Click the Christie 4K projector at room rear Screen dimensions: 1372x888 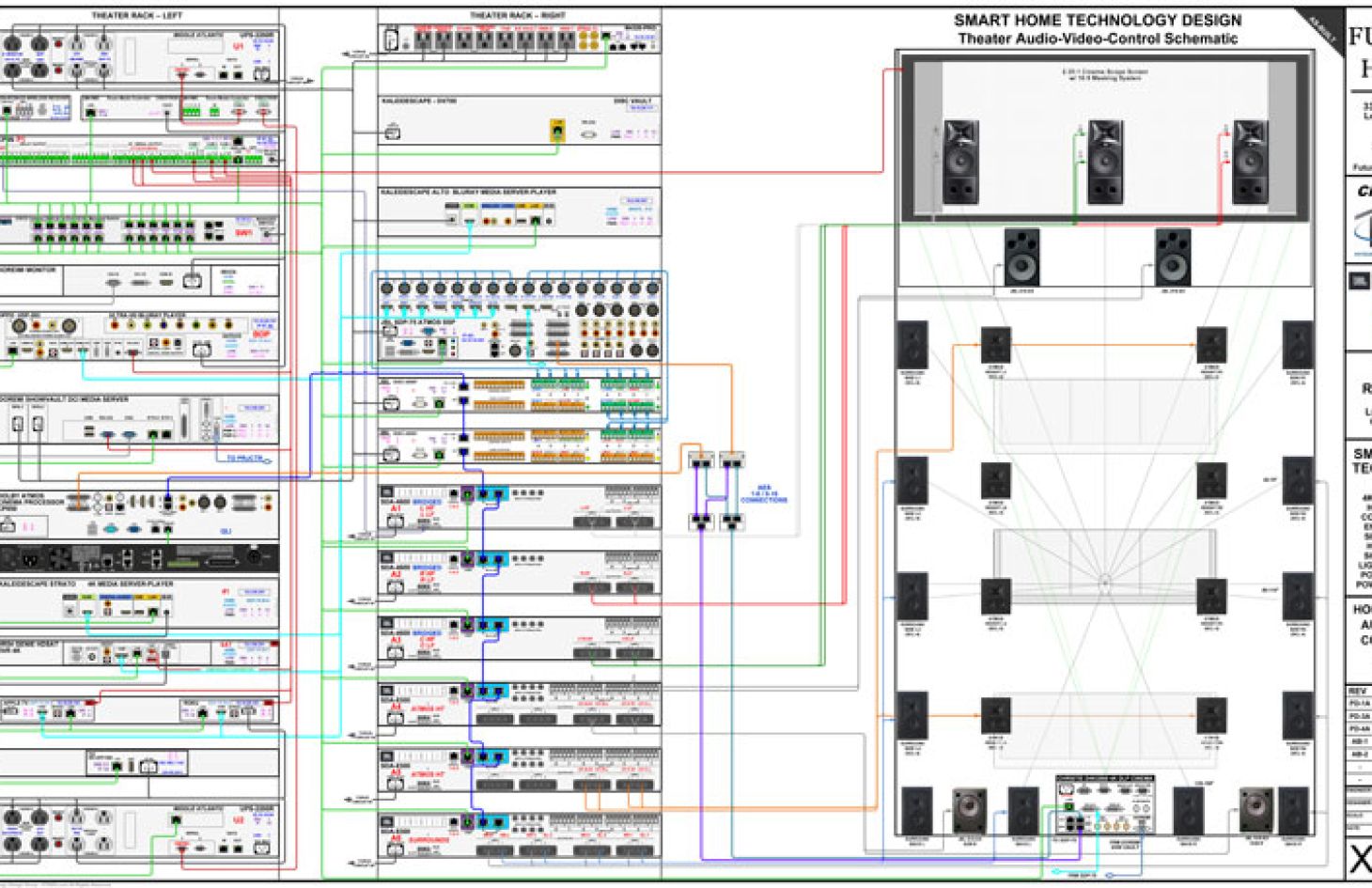1105,806
